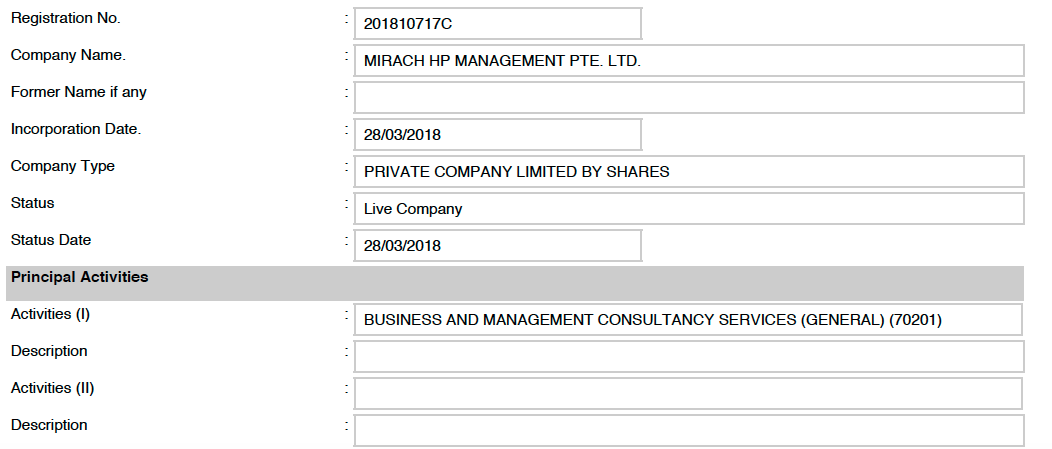
Task: Click the empty Activities (II) field
Action: (x=688, y=393)
